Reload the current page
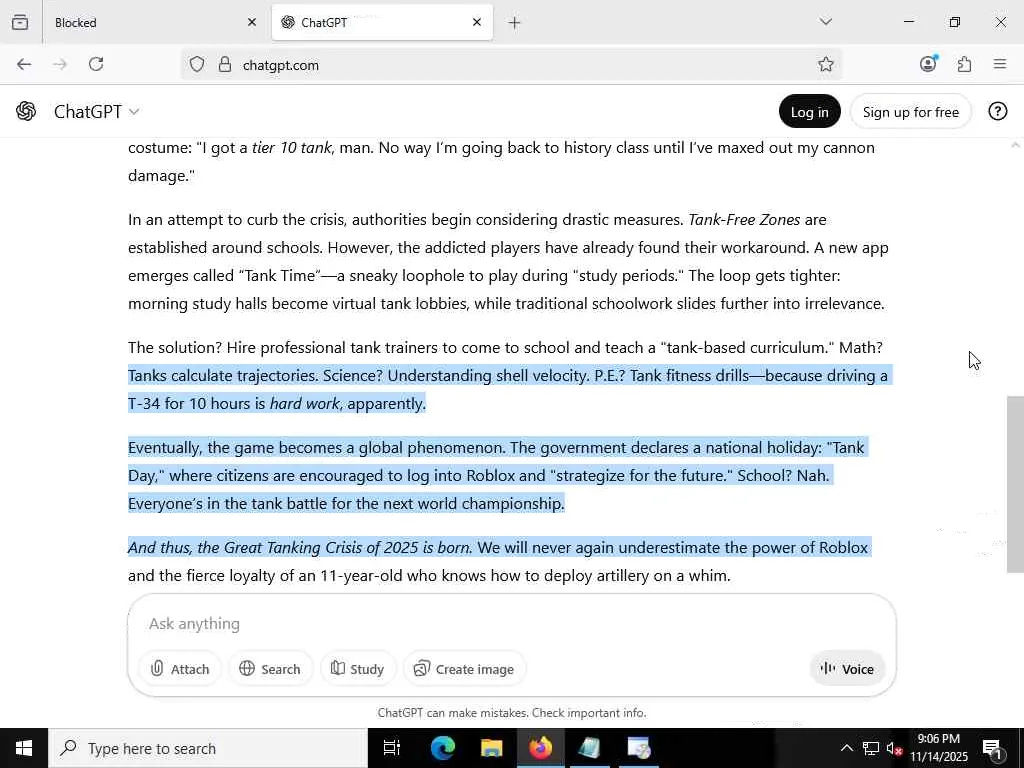1024x768 pixels. [96, 64]
